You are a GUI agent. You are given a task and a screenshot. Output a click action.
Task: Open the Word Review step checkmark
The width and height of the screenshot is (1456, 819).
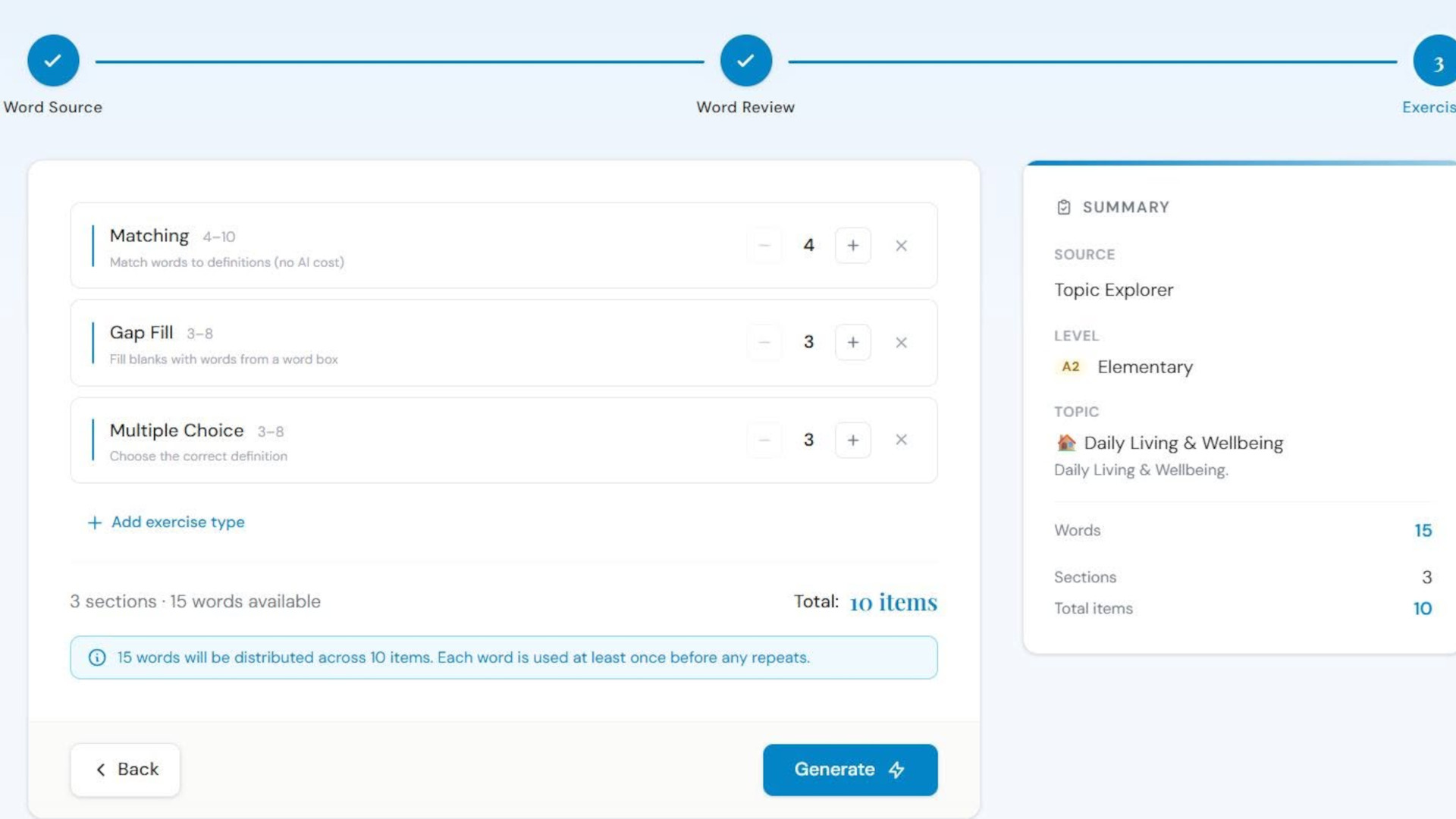[745, 61]
